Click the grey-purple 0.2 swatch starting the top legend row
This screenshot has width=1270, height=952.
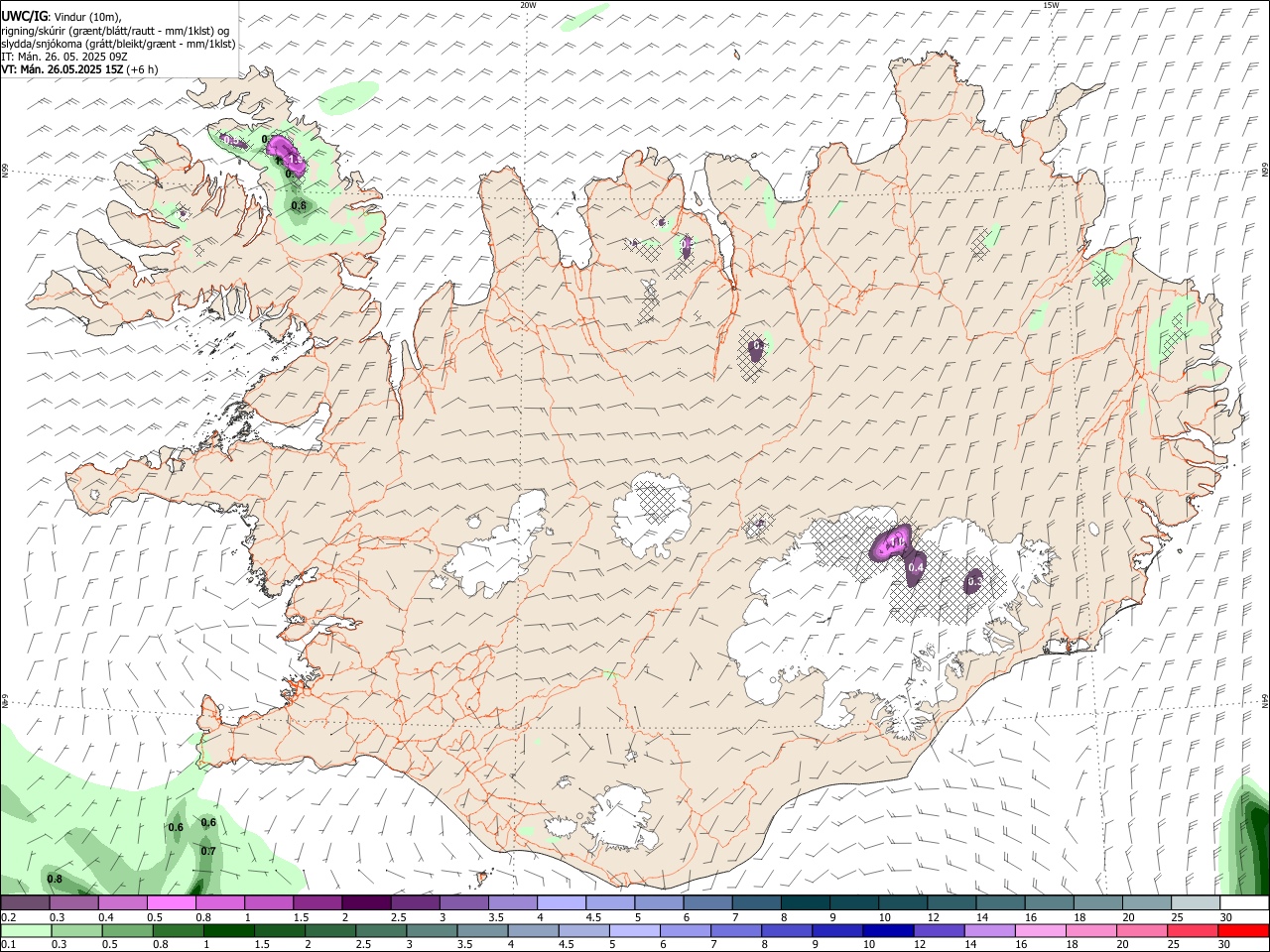point(26,902)
